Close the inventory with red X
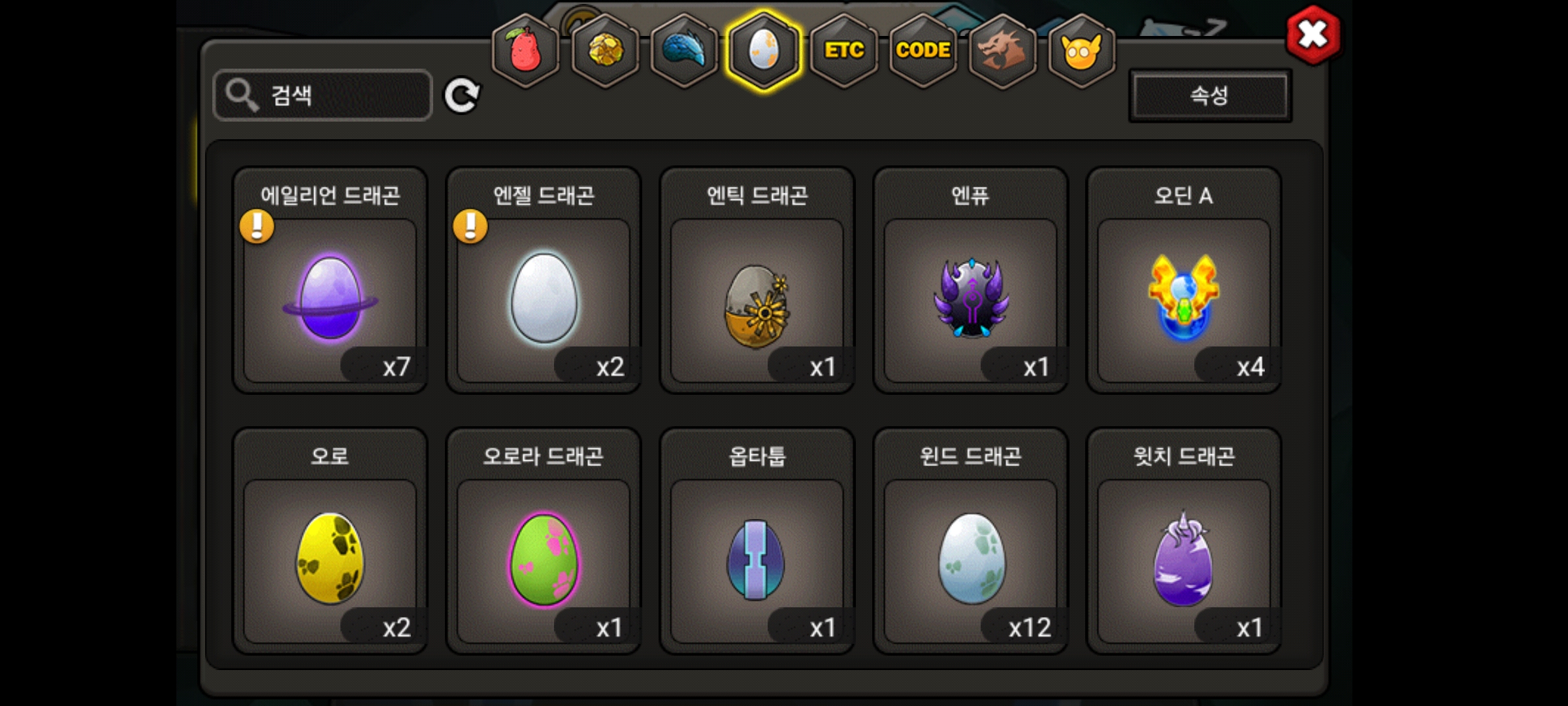 coord(1313,35)
